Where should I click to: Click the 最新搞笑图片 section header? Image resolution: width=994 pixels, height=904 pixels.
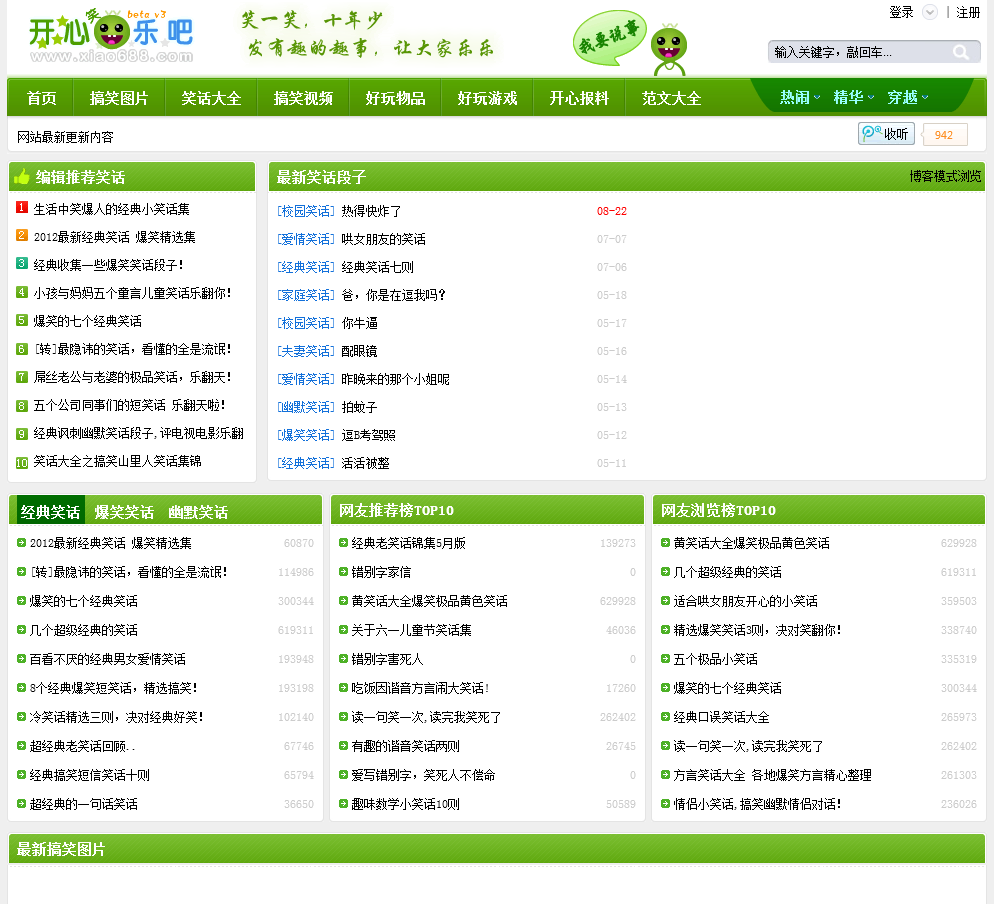click(61, 849)
